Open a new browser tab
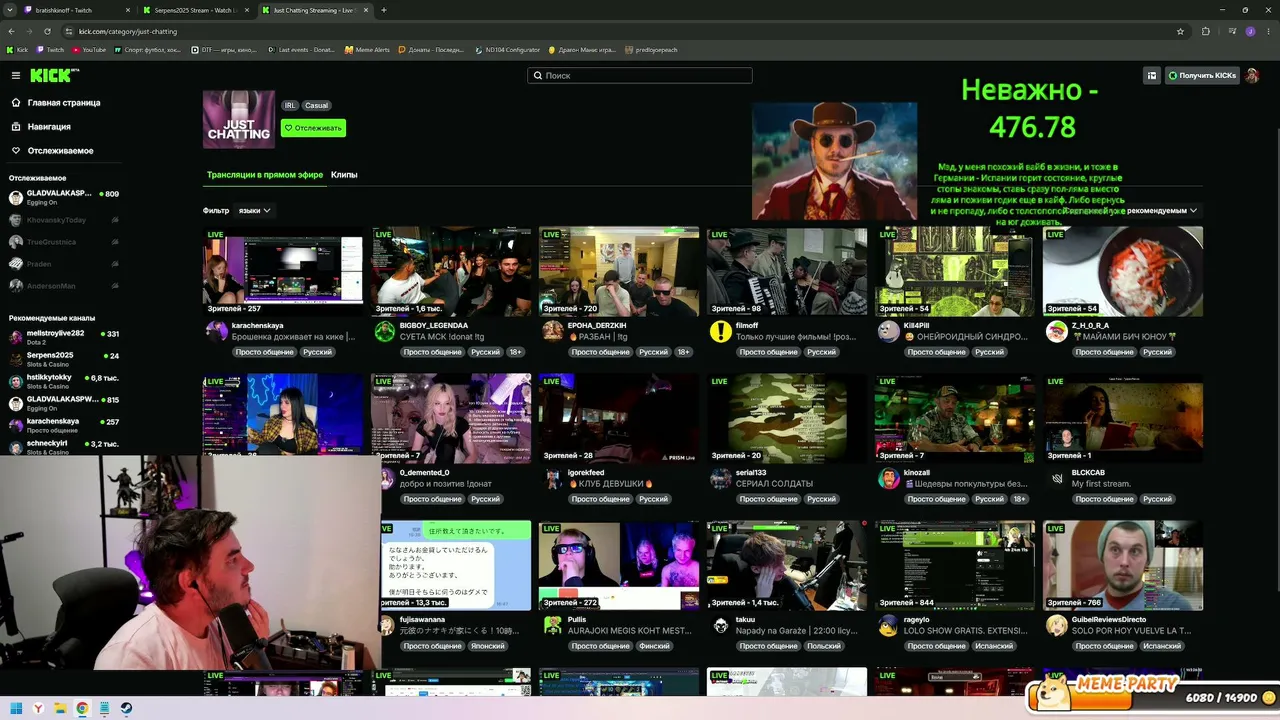This screenshot has width=1280, height=720. click(384, 10)
